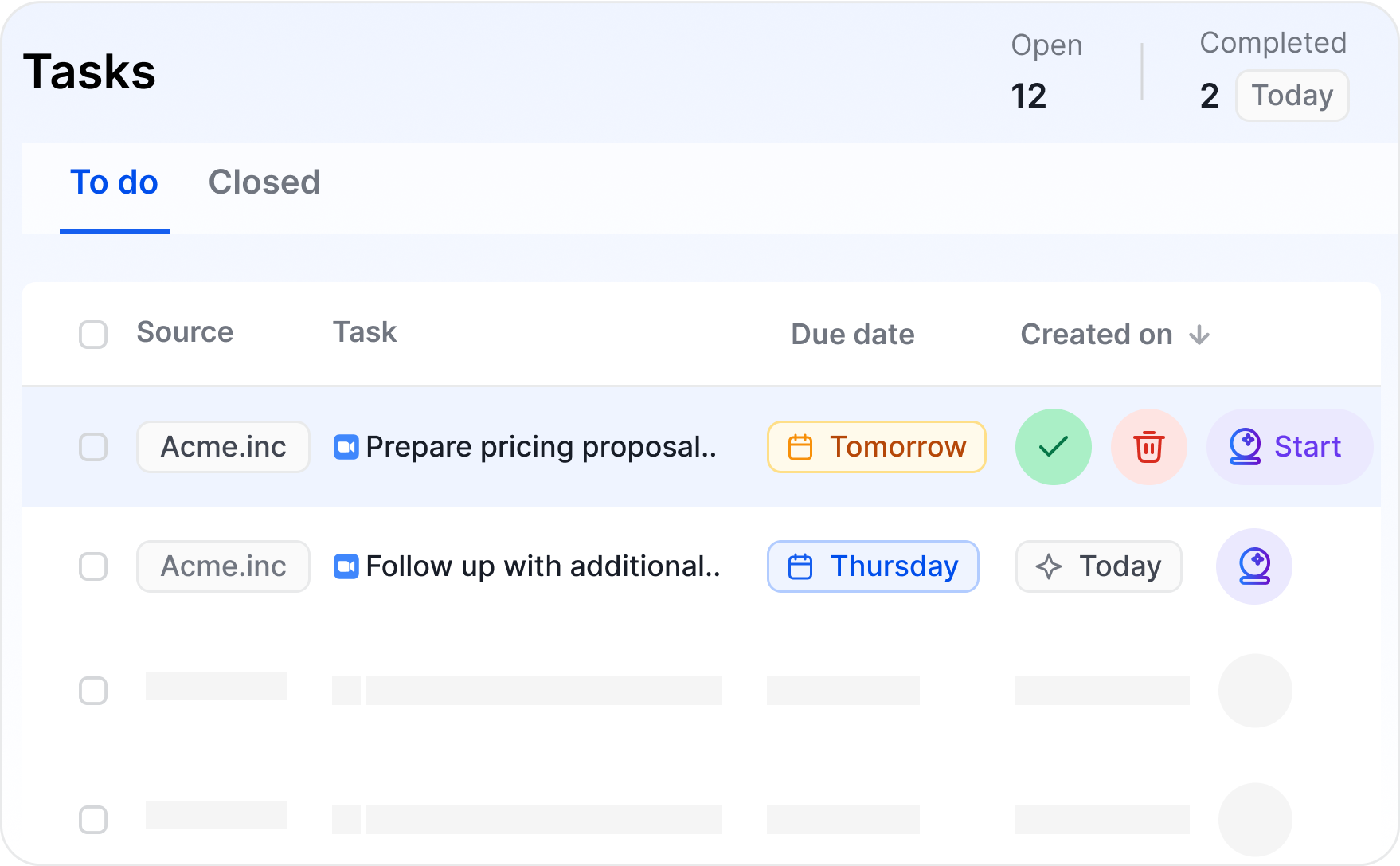Switch to the Closed tab
The height and width of the screenshot is (866, 1400).
coord(264,182)
